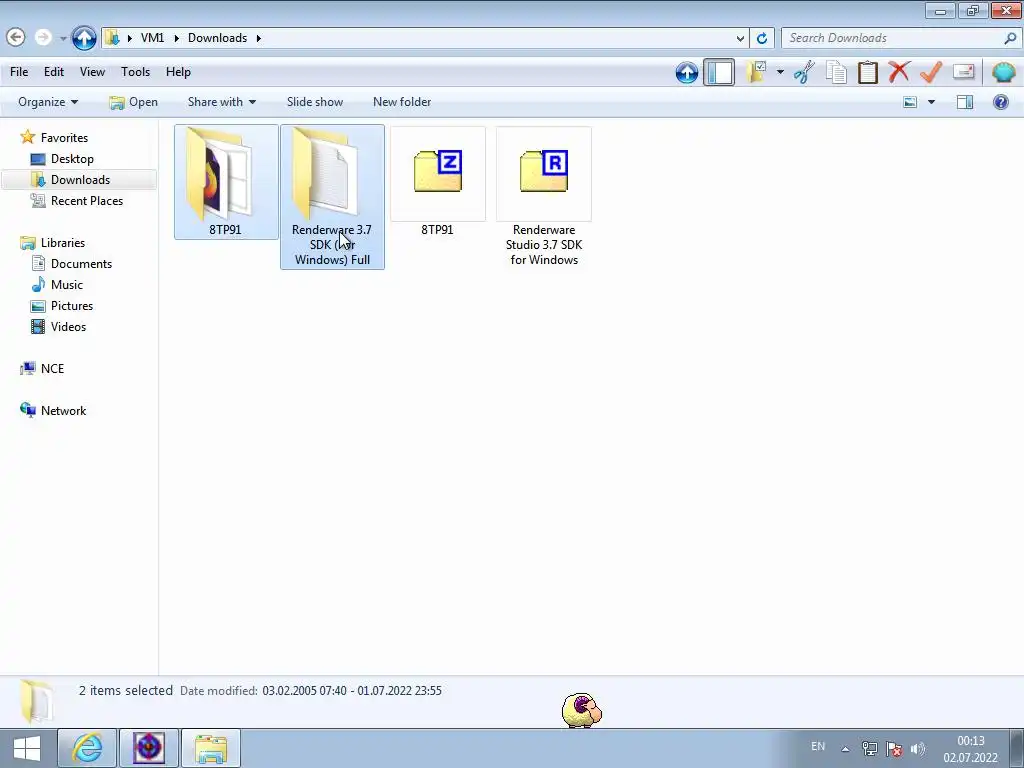
Task: Create a New folder
Action: click(402, 102)
